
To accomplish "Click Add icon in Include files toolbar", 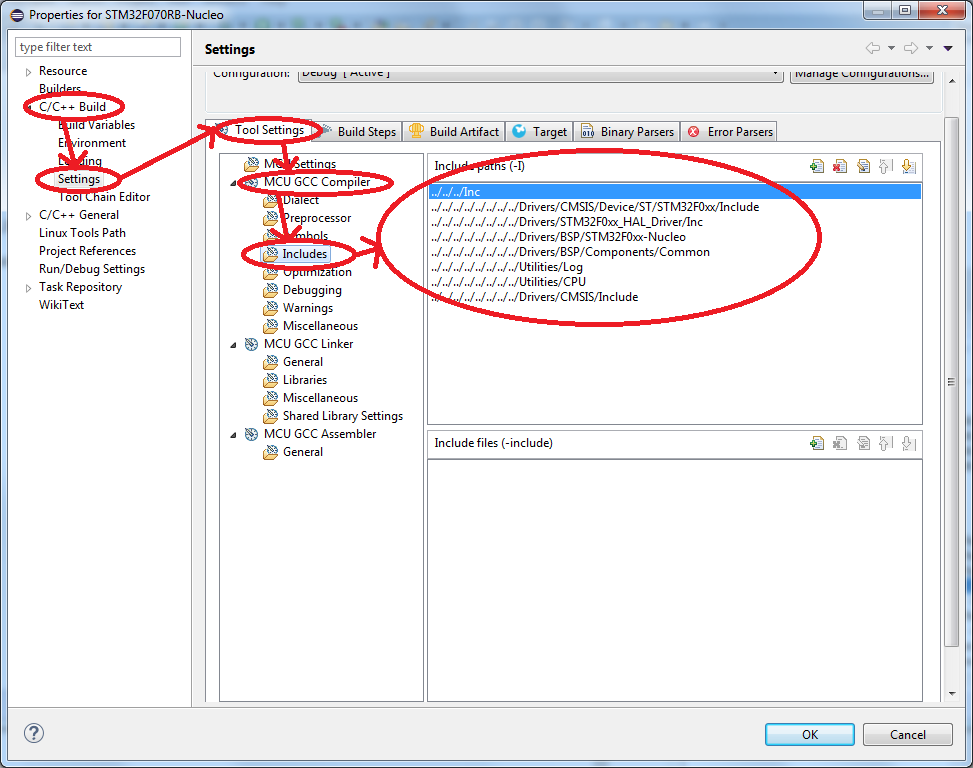I will (817, 443).
